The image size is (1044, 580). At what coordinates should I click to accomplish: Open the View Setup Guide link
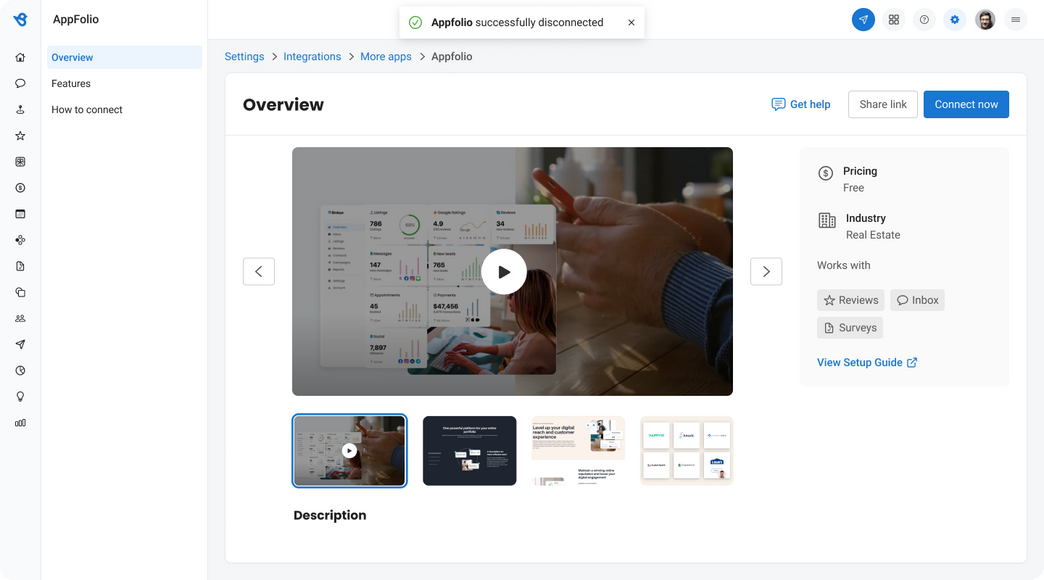click(x=867, y=362)
